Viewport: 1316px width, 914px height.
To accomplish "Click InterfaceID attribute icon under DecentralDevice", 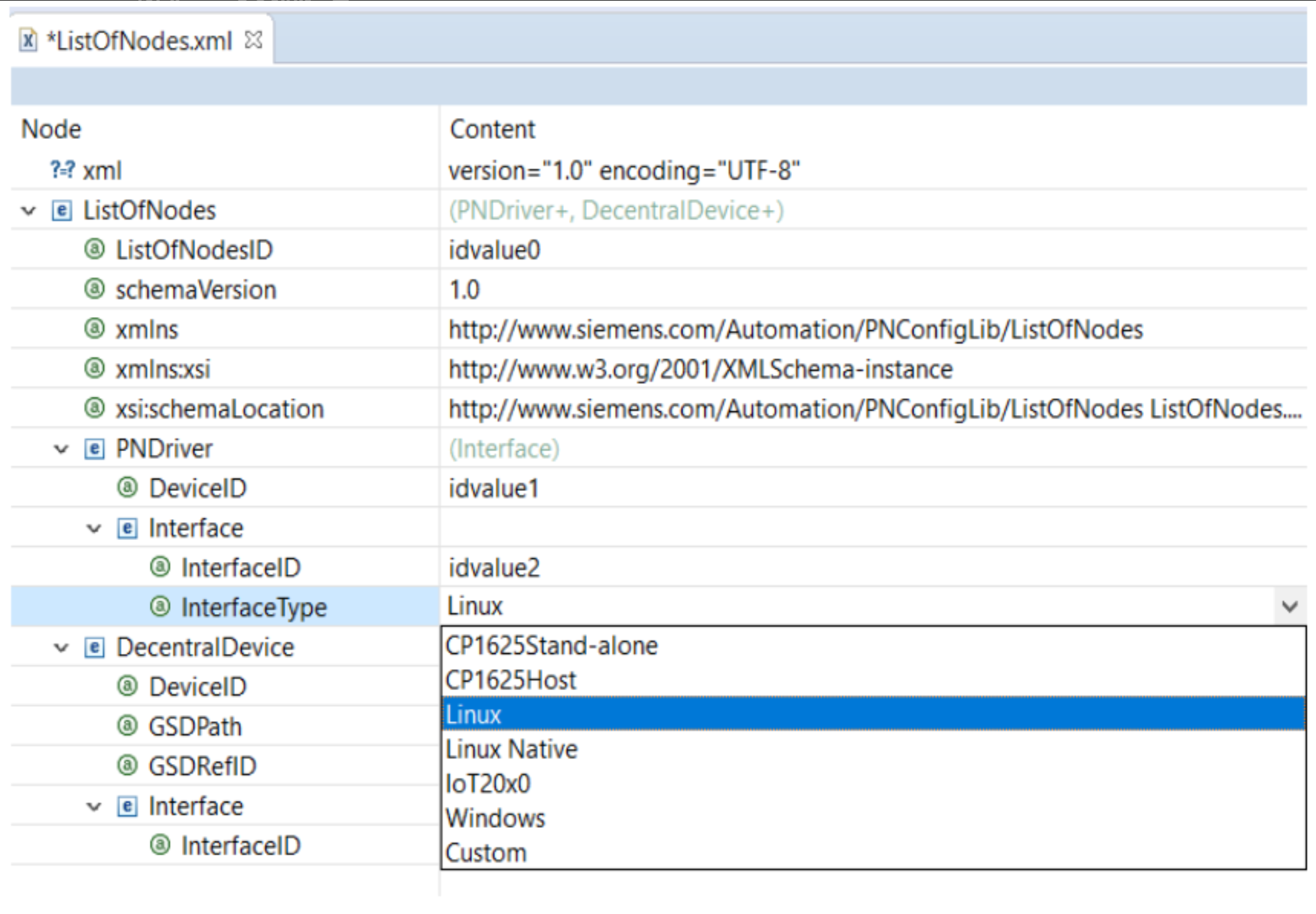I will pos(160,845).
